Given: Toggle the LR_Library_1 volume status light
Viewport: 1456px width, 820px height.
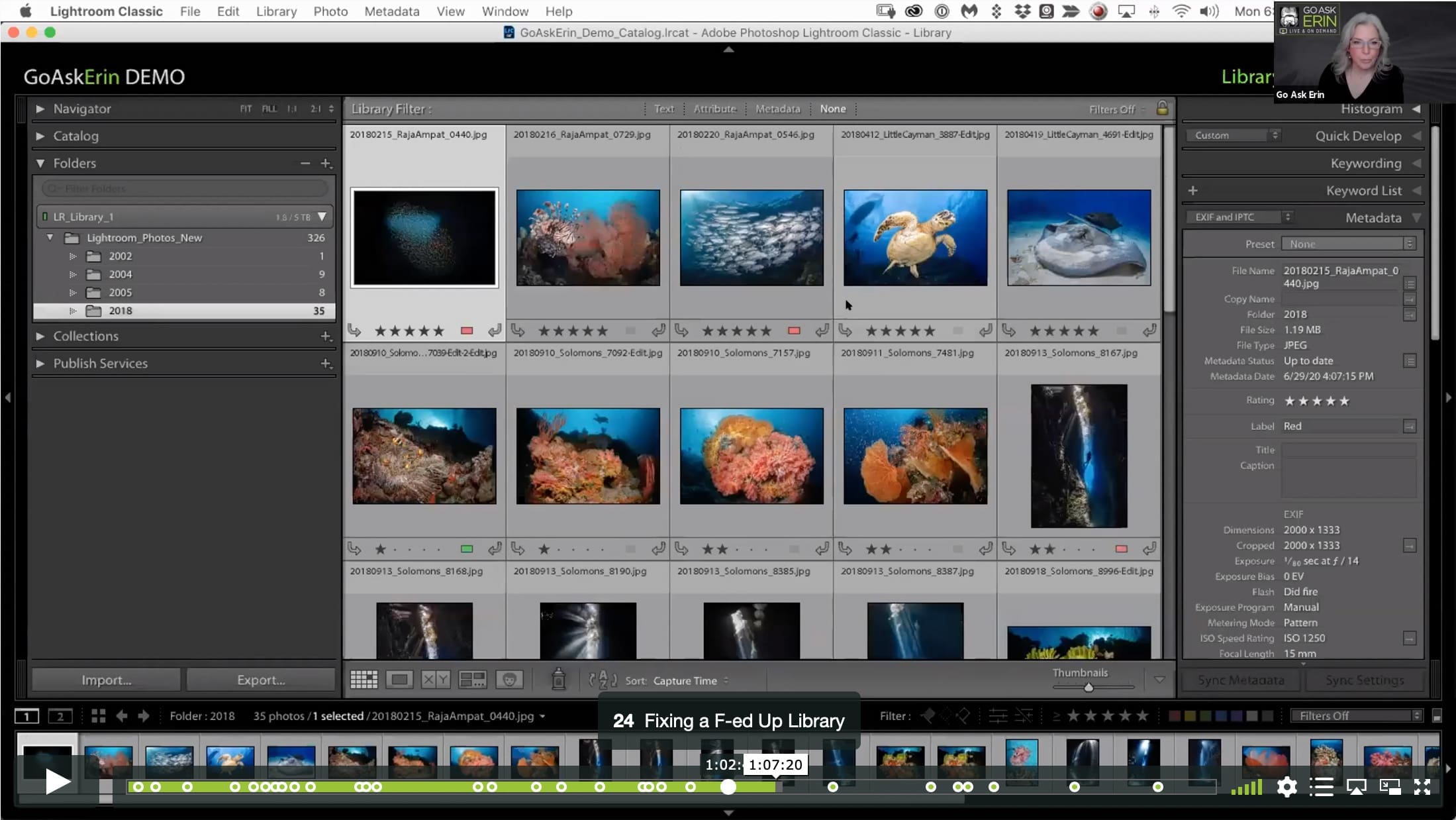Looking at the screenshot, I should coord(45,217).
